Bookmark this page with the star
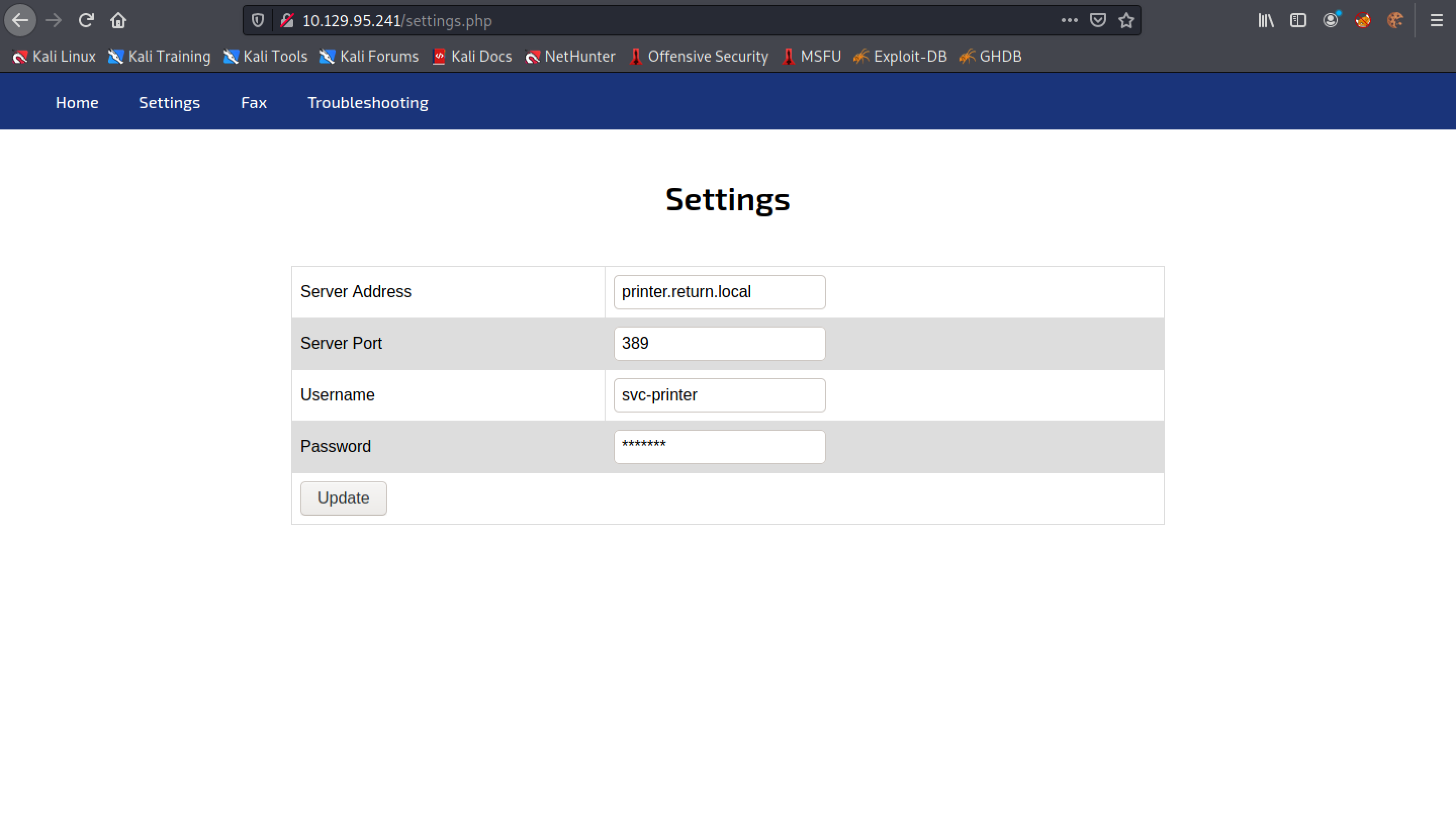Screen dimensions: 1456x817 coord(1126,21)
